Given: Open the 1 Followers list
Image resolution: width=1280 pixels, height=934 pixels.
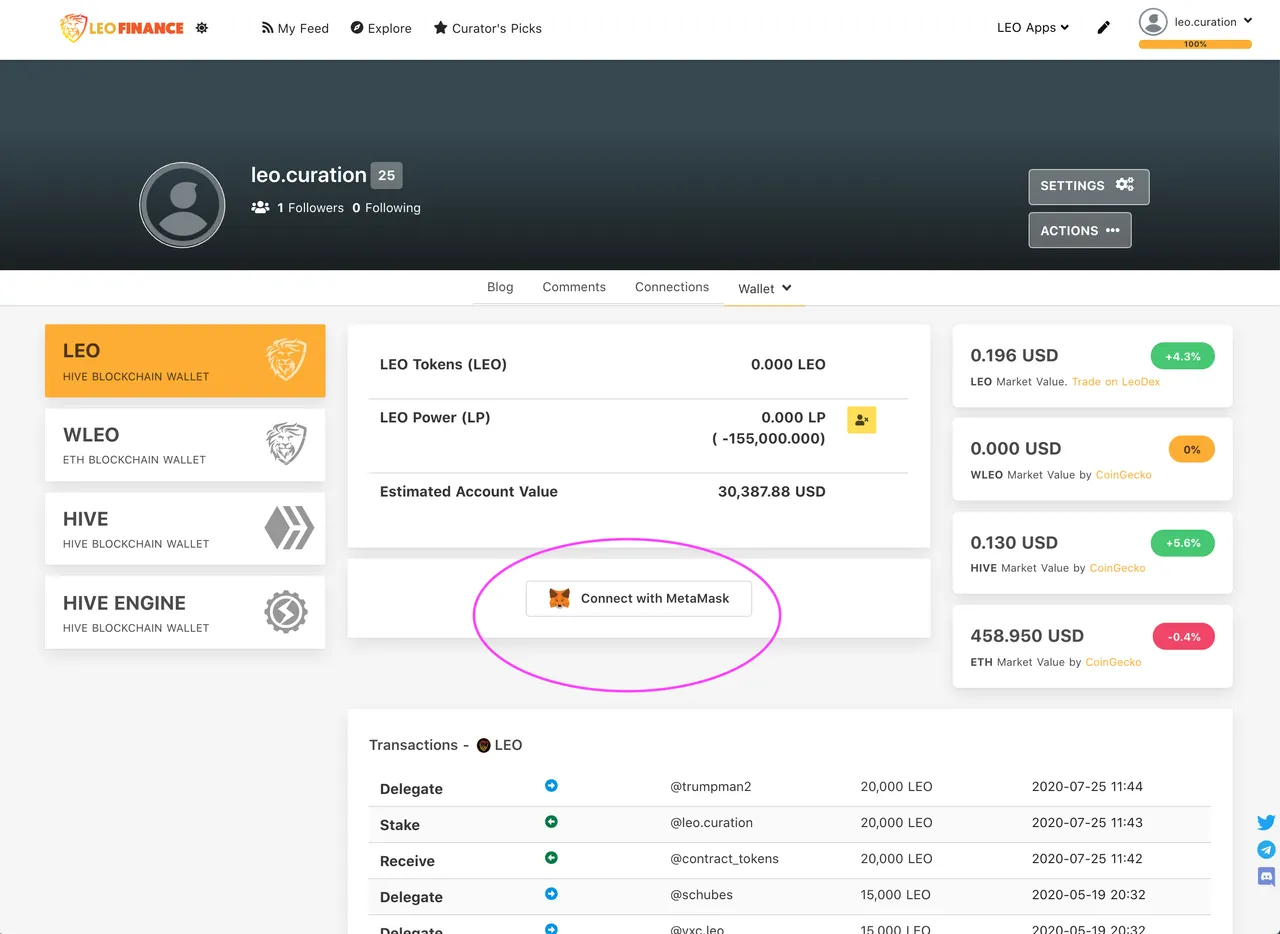Looking at the screenshot, I should point(310,208).
